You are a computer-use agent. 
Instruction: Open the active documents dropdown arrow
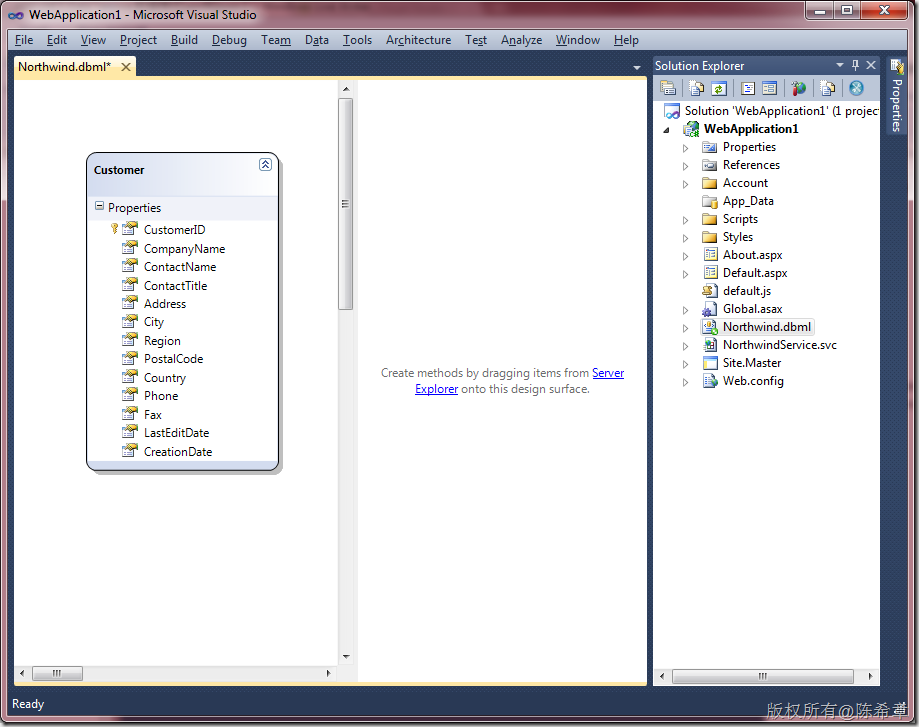pyautogui.click(x=637, y=68)
